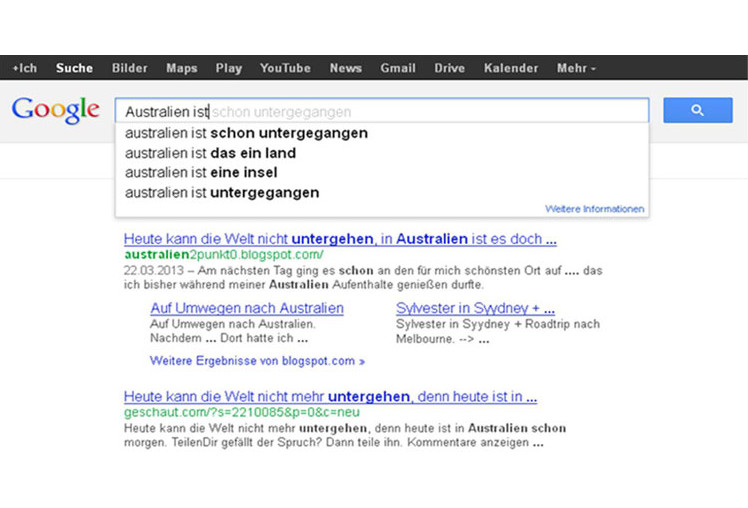Image resolution: width=748 pixels, height=508 pixels.
Task: Choose the last suggestion 'australien ist untergegangen'
Action: coord(382,193)
